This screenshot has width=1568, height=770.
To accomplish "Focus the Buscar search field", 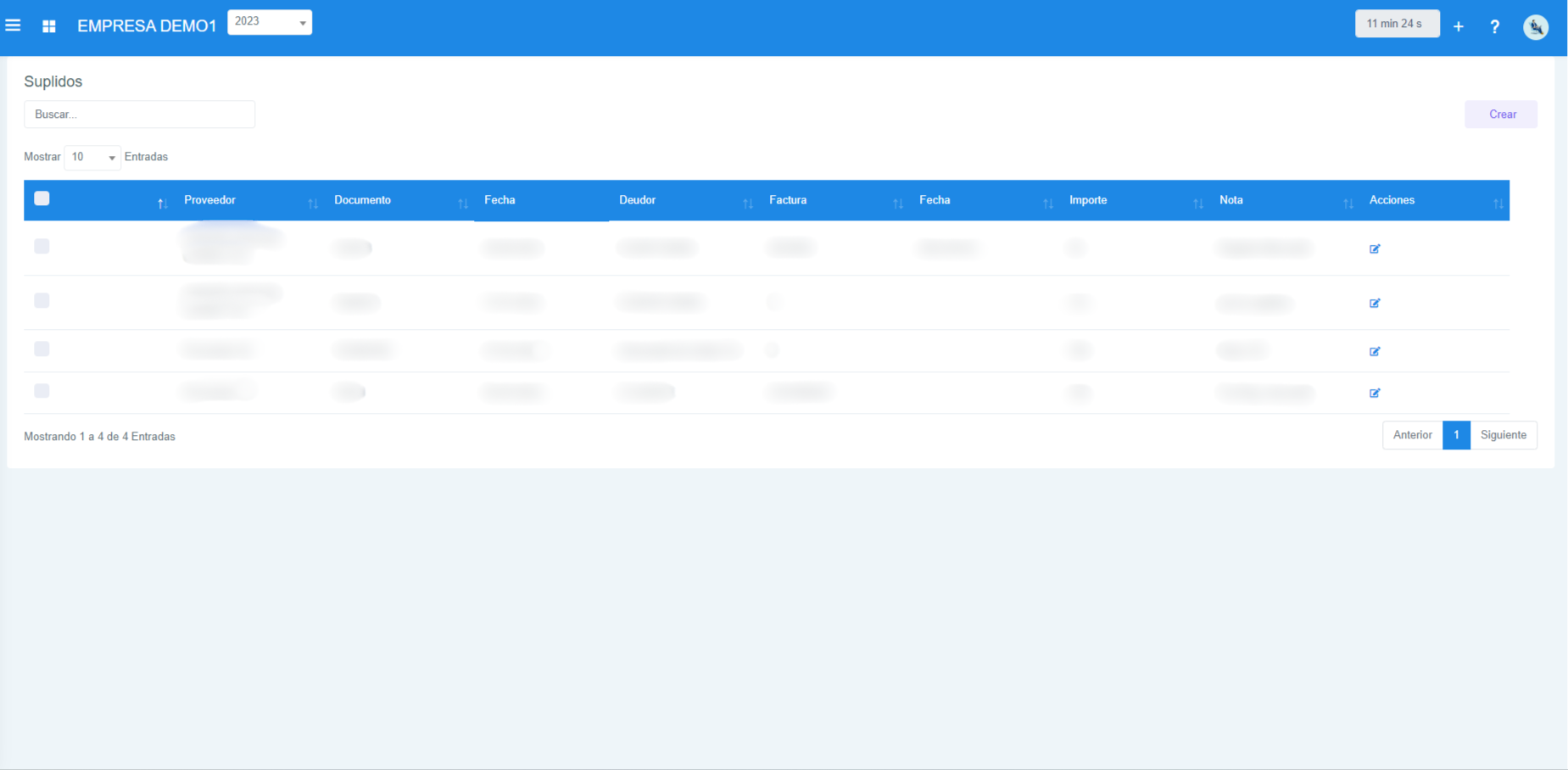I will tap(139, 114).
